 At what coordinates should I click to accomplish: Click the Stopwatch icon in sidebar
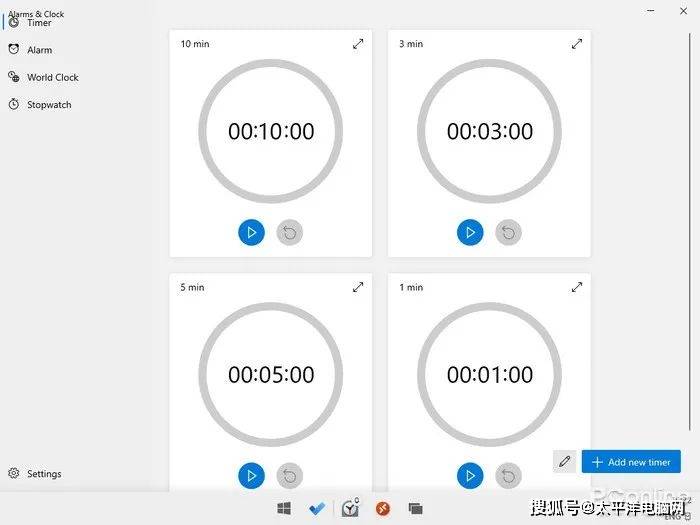(14, 104)
